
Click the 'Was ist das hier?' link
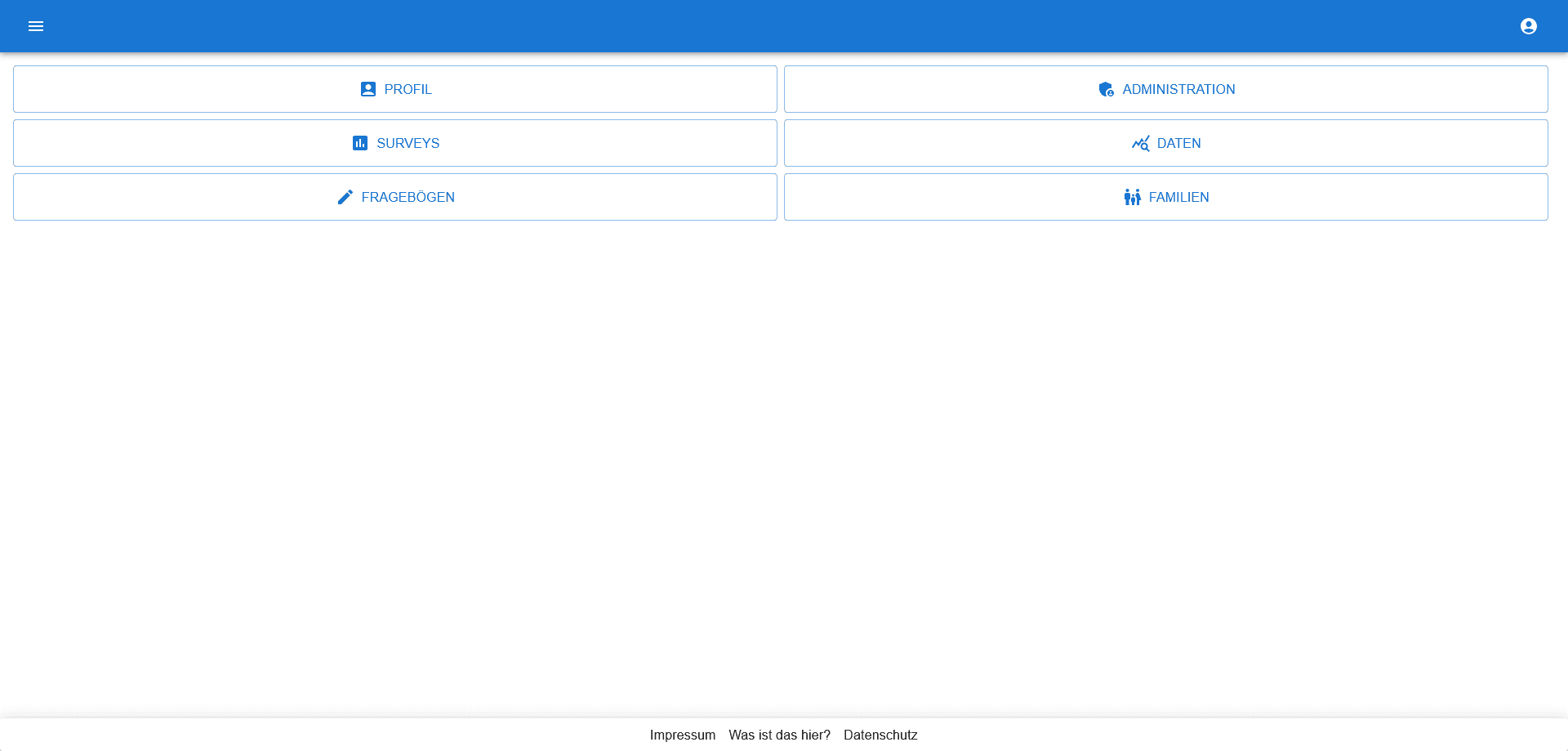(x=780, y=735)
